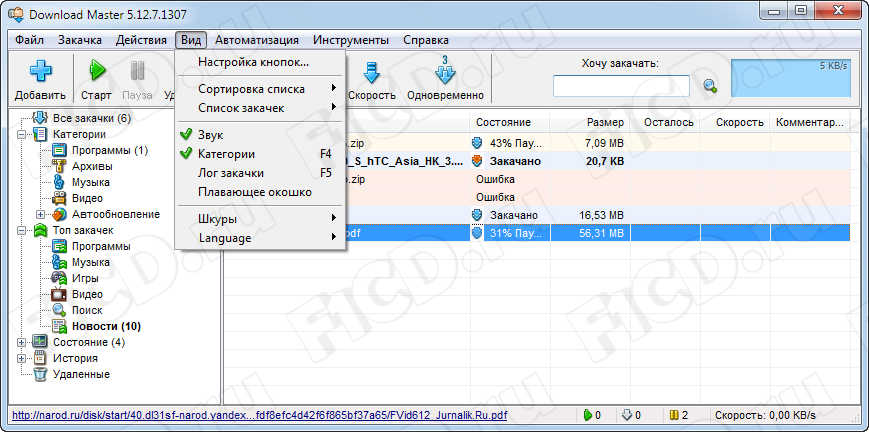Collapse the Категории tree branch

21,135
